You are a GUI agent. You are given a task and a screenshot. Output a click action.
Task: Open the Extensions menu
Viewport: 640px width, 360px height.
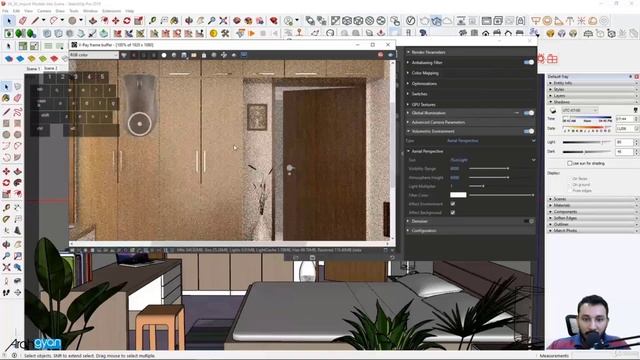click(111, 11)
